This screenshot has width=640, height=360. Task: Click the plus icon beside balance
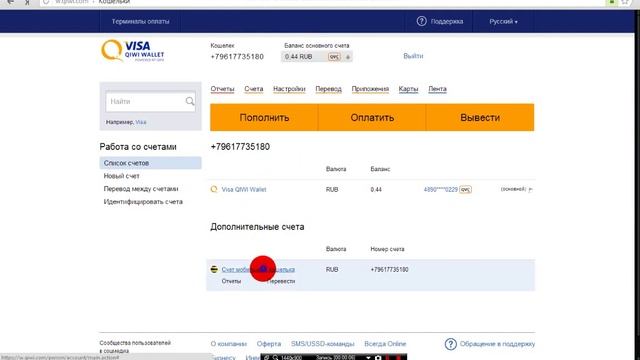tap(348, 57)
